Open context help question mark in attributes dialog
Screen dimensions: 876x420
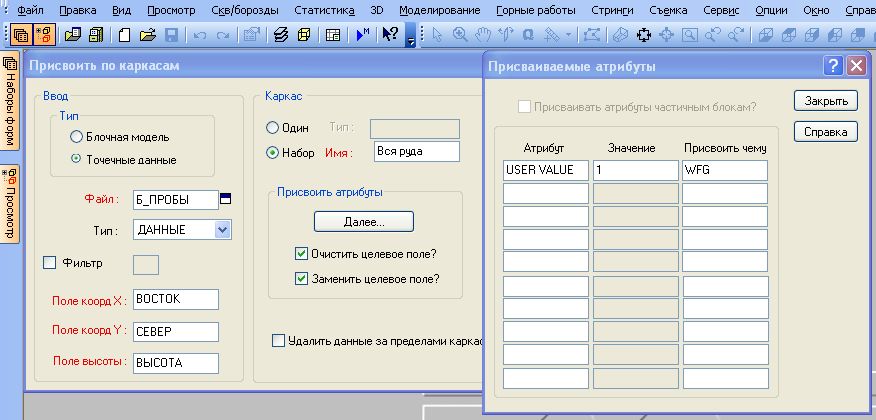[x=832, y=66]
